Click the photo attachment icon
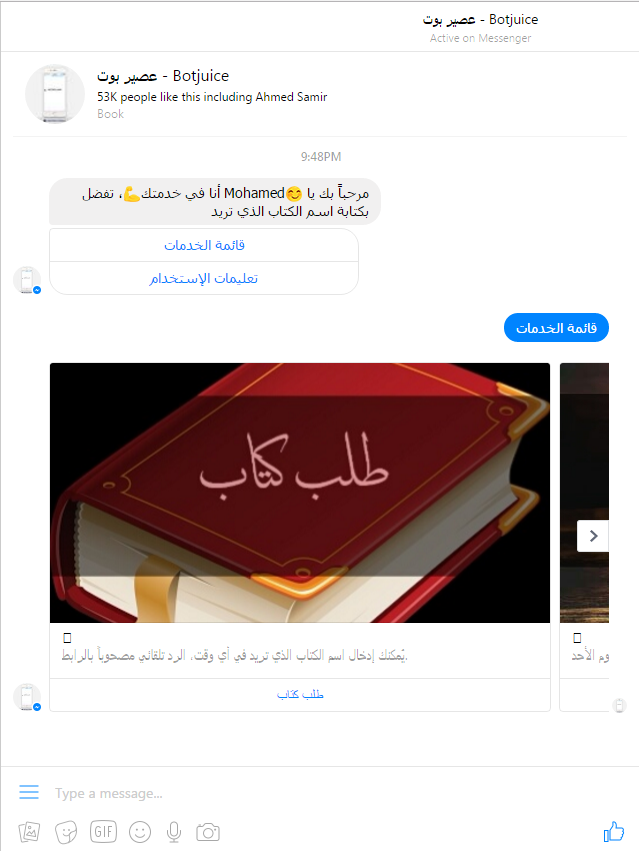639x851 pixels. (x=29, y=831)
